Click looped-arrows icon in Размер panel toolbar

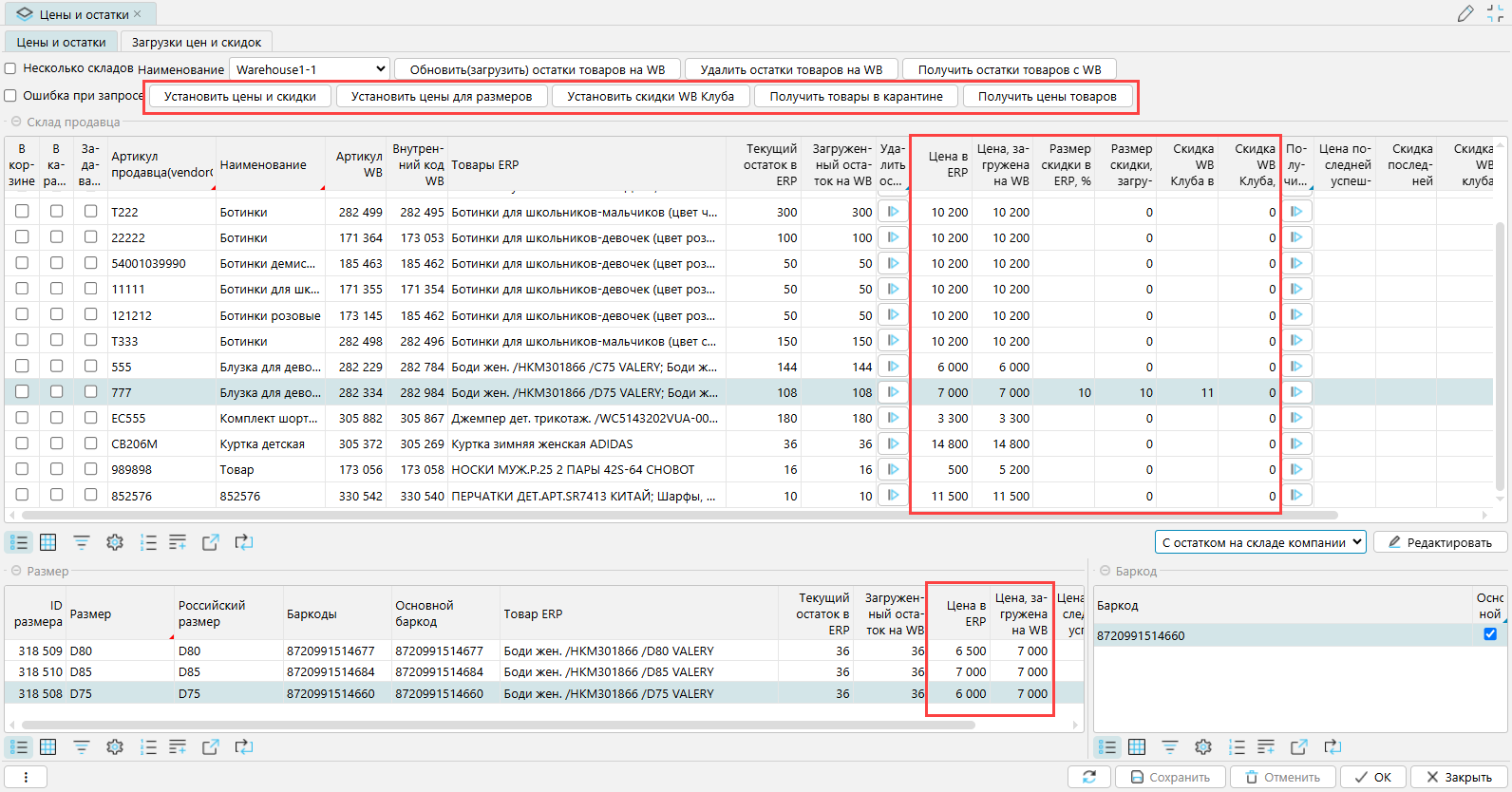tap(244, 747)
